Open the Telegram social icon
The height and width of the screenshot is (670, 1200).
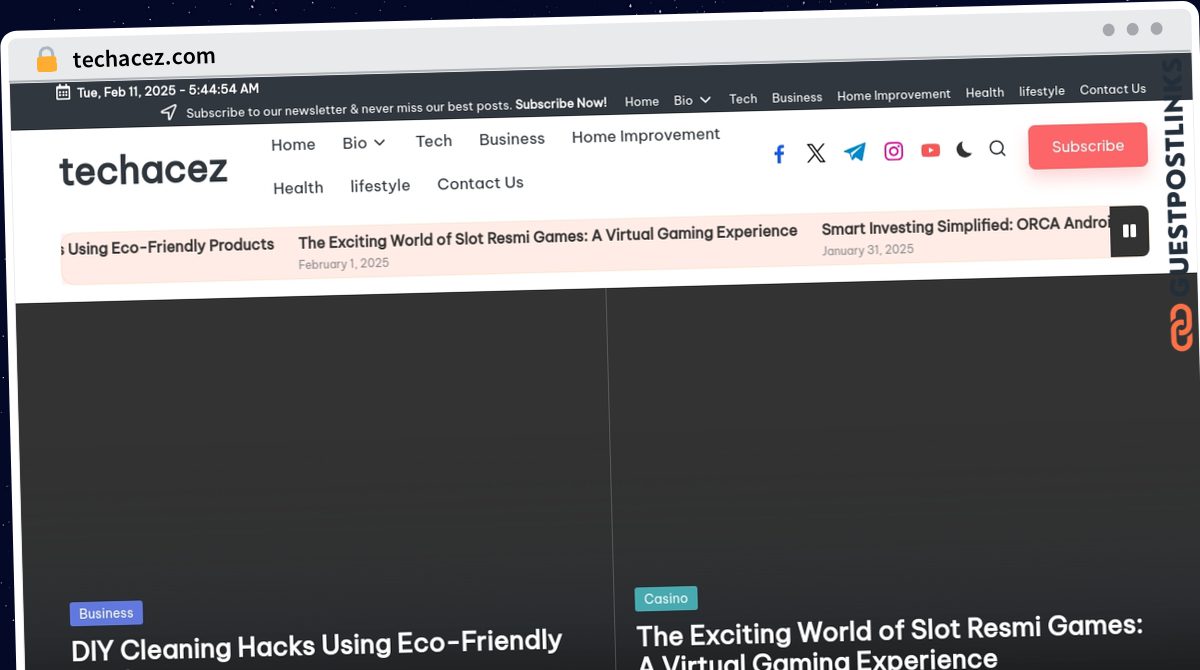[x=855, y=152]
